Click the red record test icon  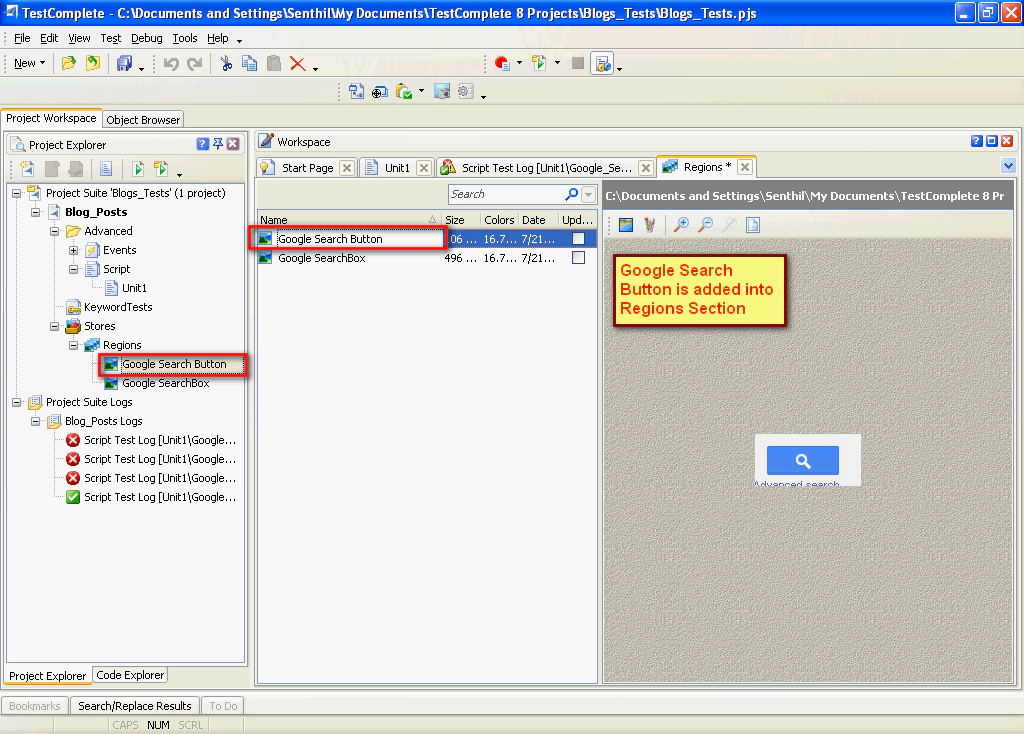[x=503, y=63]
